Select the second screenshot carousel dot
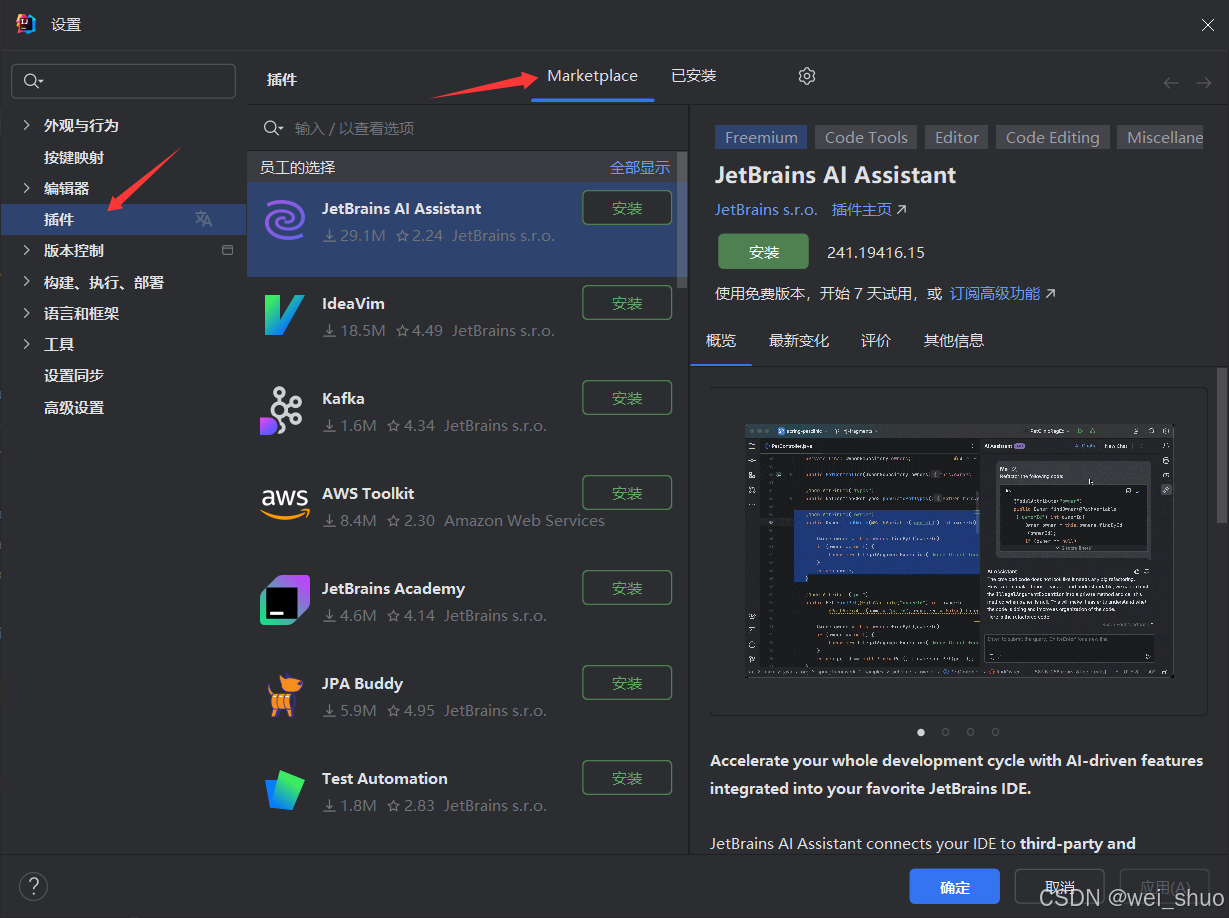This screenshot has height=918, width=1229. 945,732
